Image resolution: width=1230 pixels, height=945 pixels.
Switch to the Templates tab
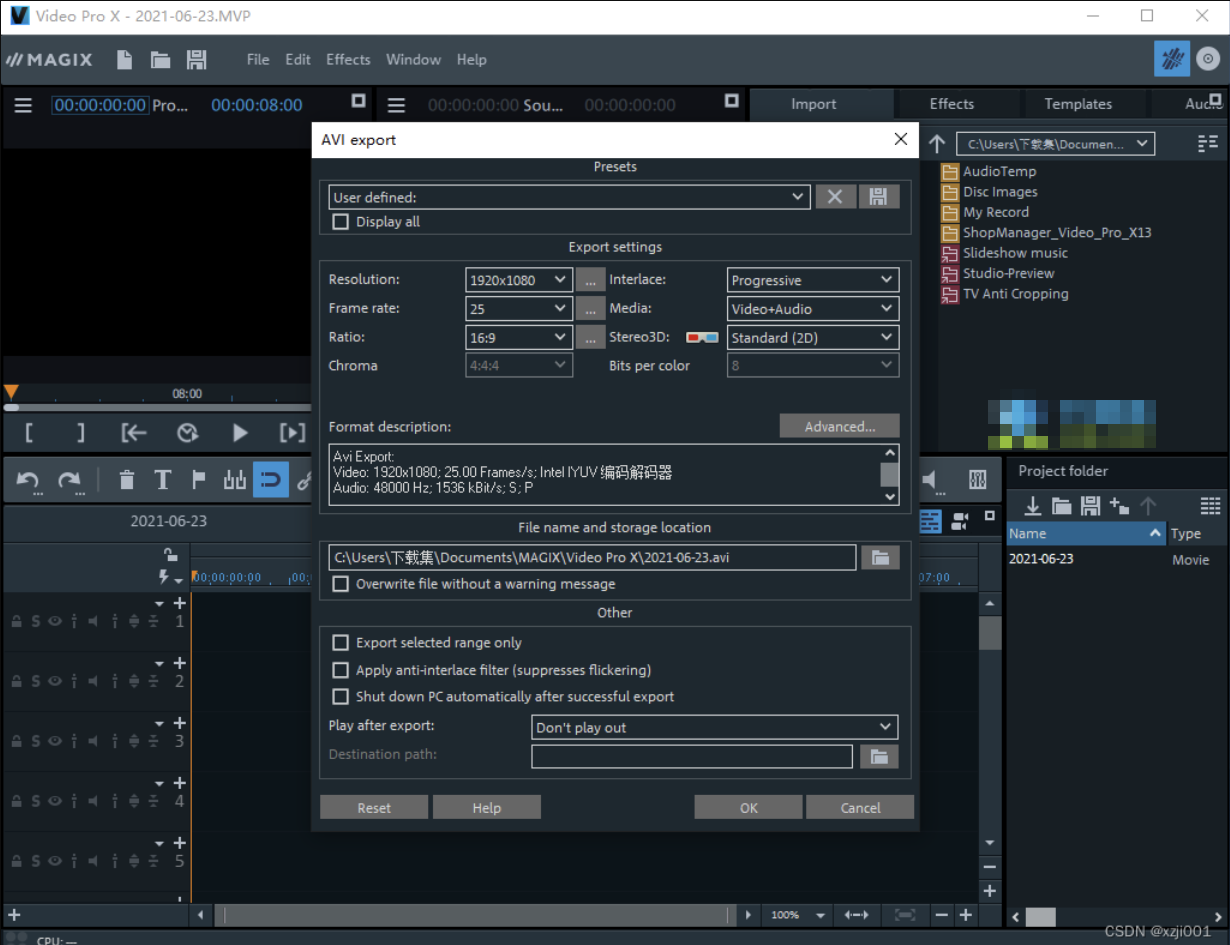tap(1077, 104)
